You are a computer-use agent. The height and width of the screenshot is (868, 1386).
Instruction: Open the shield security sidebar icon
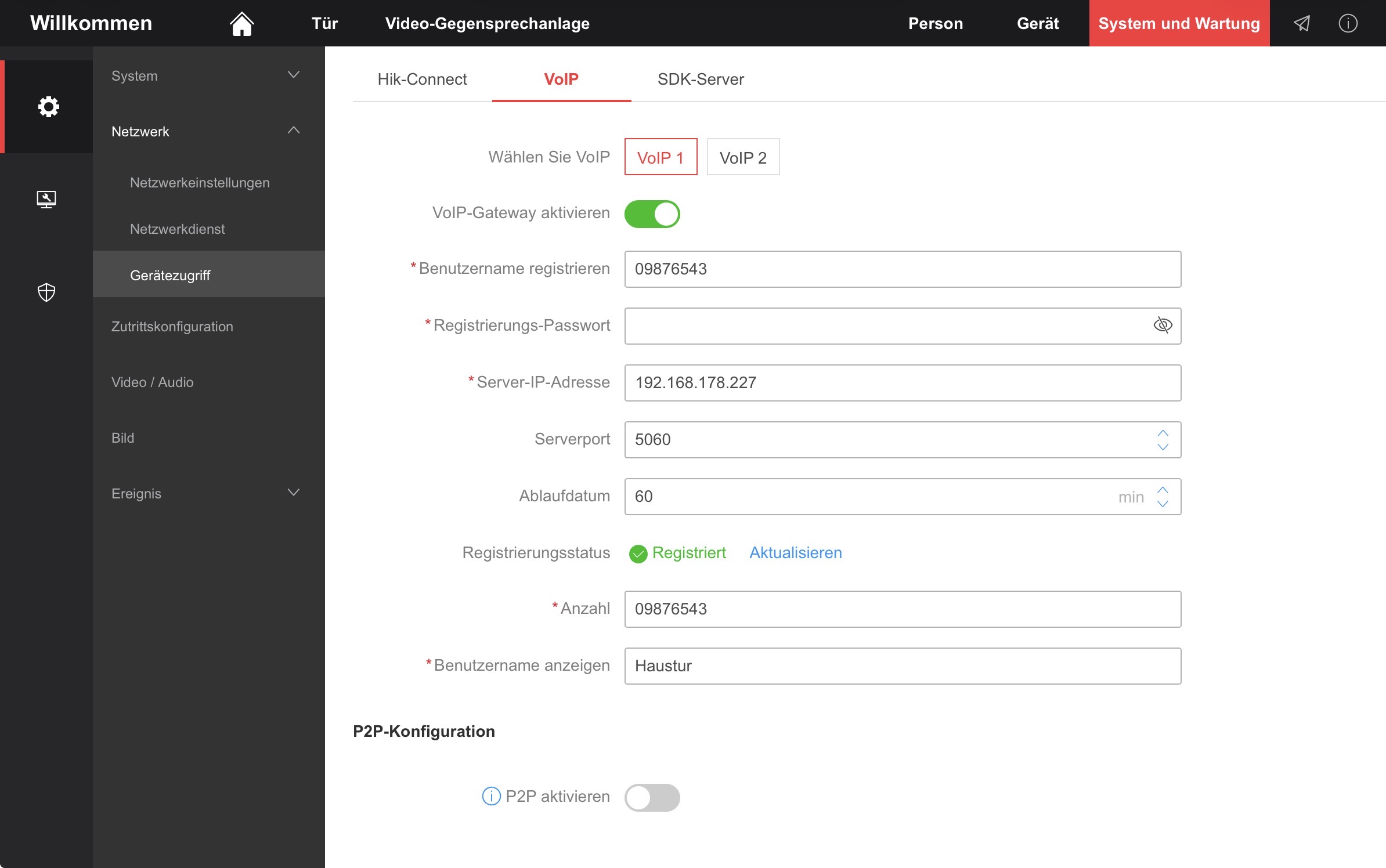click(x=46, y=292)
